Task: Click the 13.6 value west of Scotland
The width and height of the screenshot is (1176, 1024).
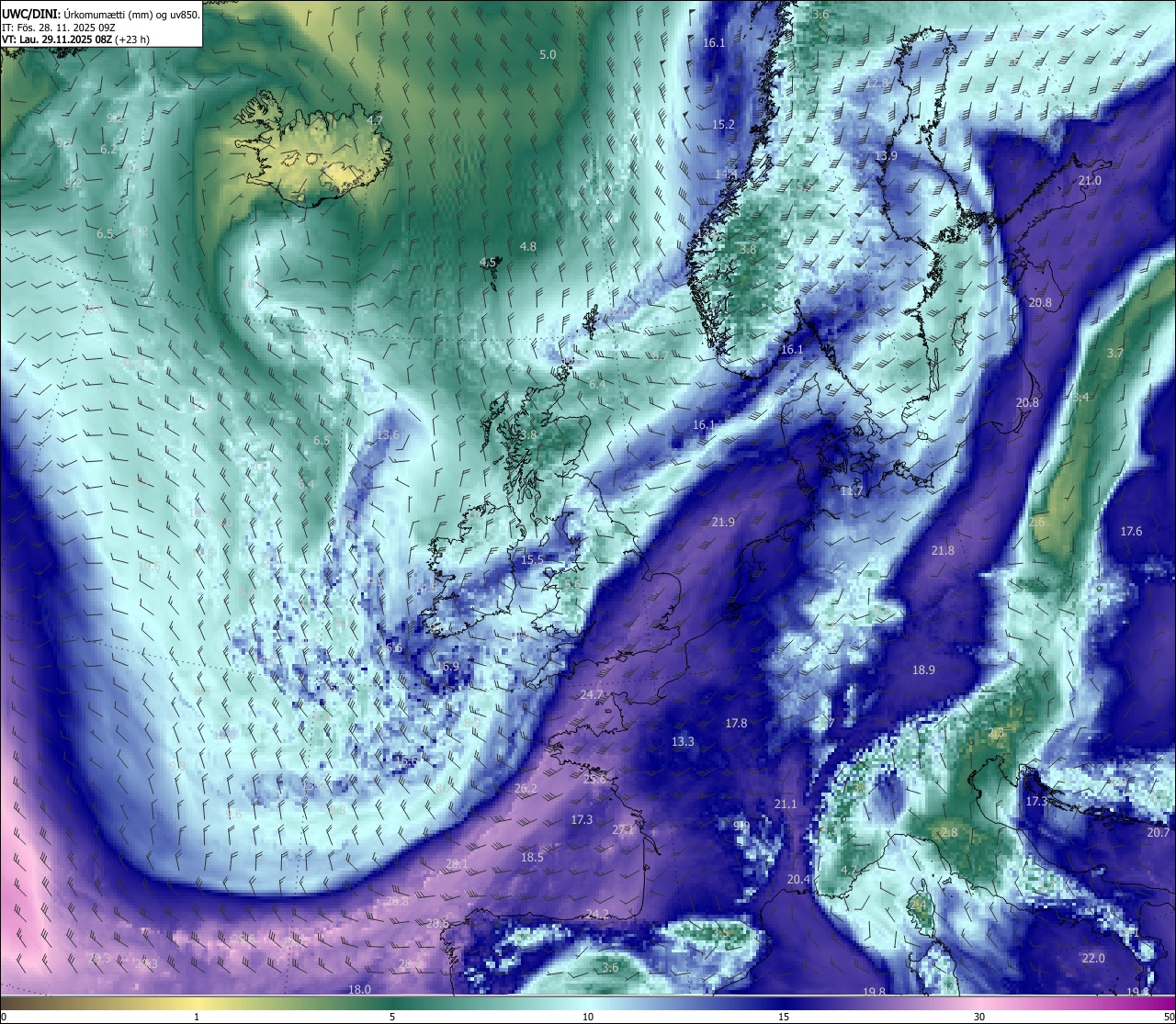Action: tap(388, 434)
